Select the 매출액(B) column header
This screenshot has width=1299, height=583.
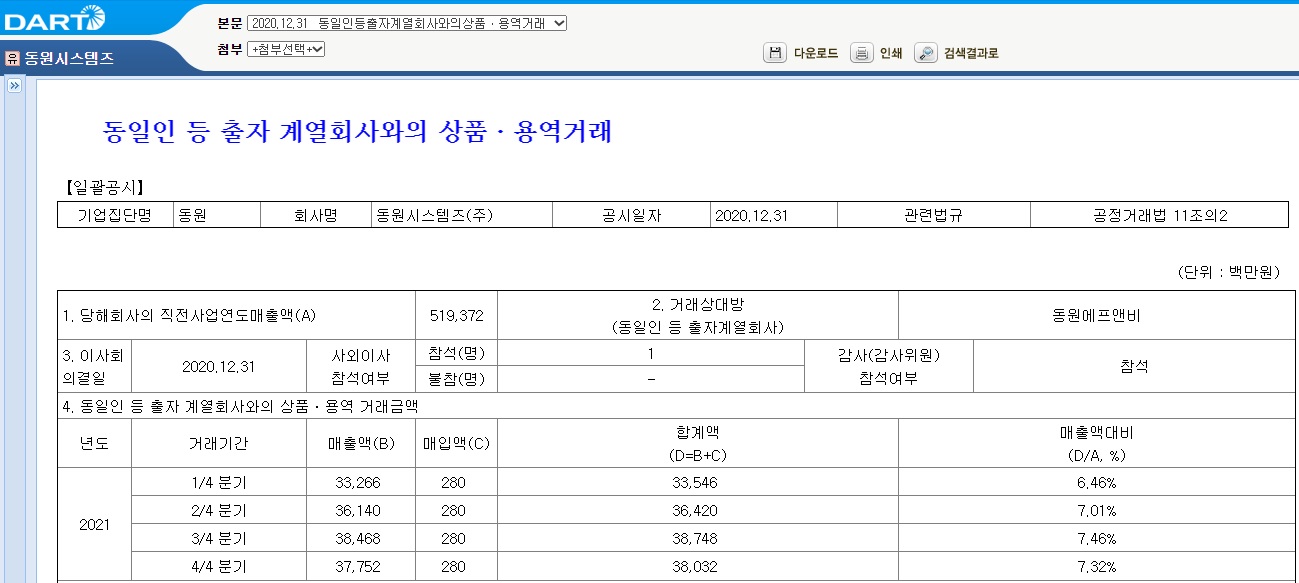[361, 443]
